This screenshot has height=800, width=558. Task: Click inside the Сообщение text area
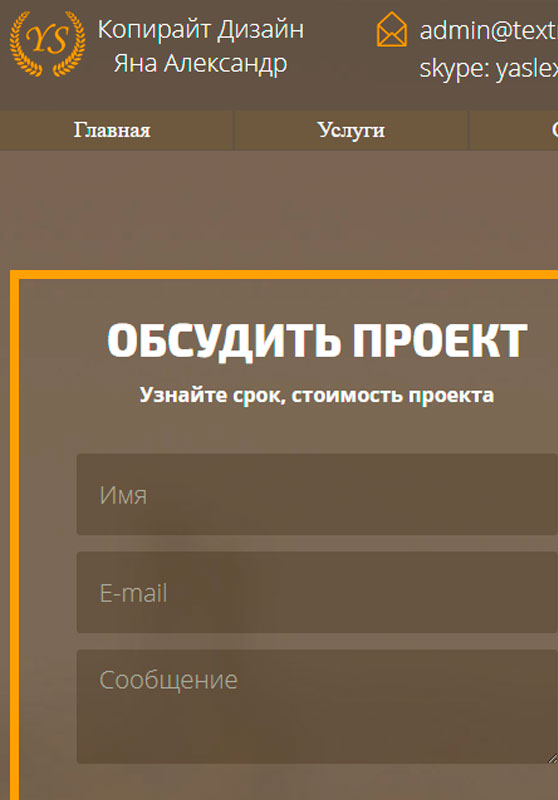tap(317, 707)
